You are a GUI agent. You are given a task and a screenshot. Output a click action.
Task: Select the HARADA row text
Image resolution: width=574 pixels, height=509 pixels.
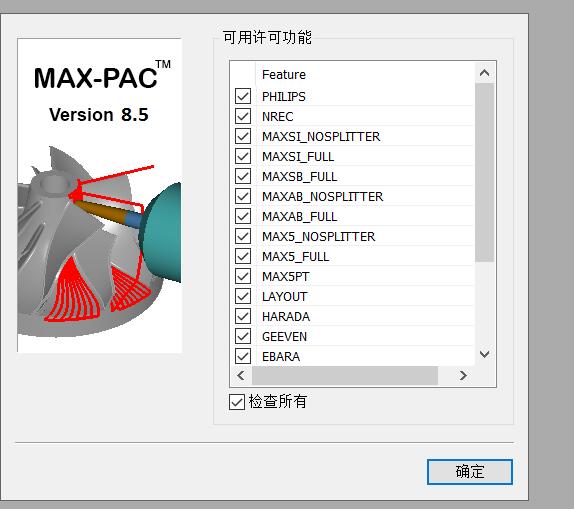click(x=286, y=316)
